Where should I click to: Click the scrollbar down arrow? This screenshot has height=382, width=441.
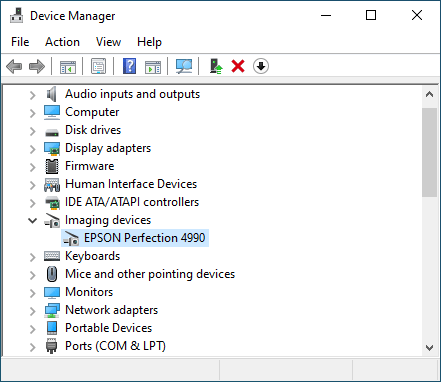(430, 348)
